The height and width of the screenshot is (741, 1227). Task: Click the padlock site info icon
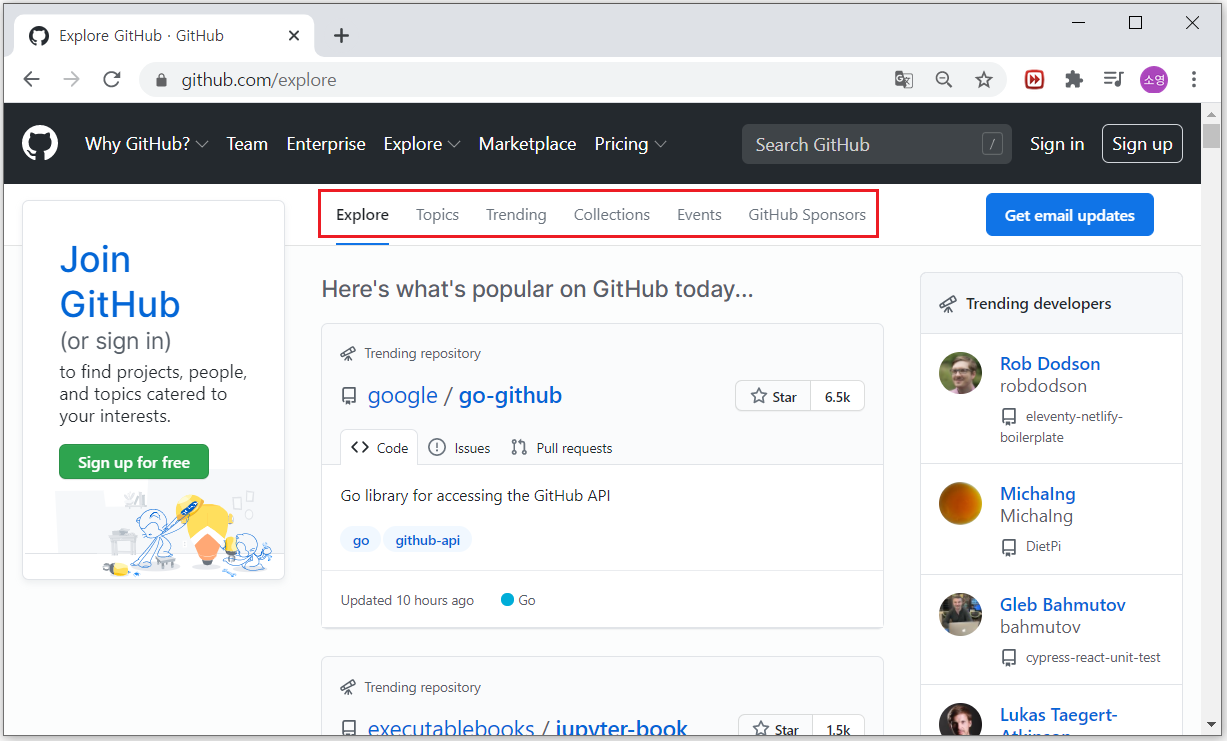160,80
